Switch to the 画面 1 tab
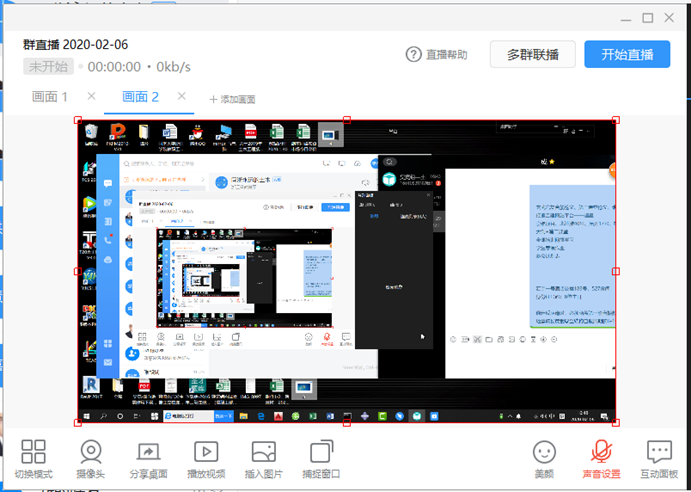Viewport: 691px width, 492px height. (x=51, y=97)
